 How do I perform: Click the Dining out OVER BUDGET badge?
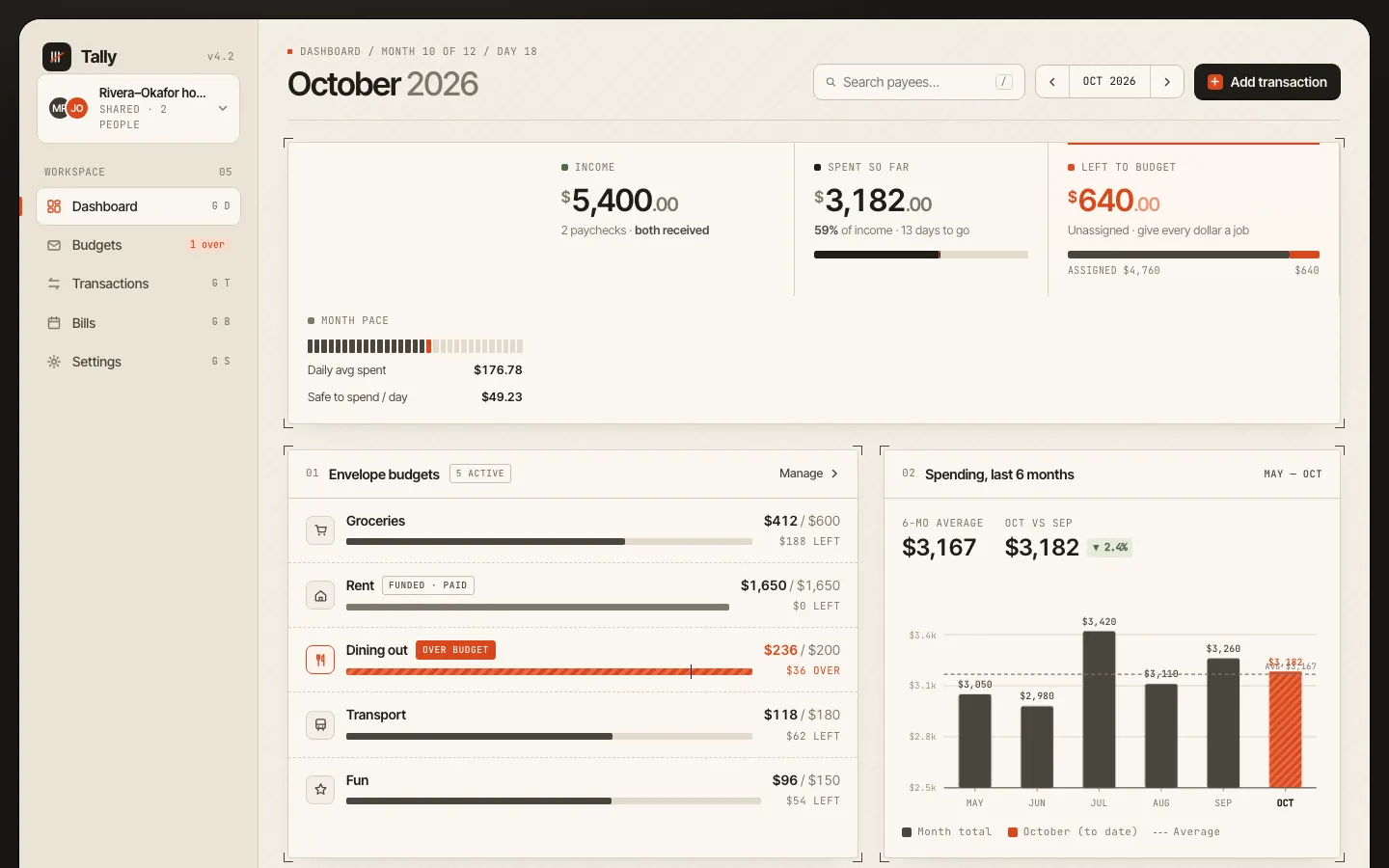(455, 650)
